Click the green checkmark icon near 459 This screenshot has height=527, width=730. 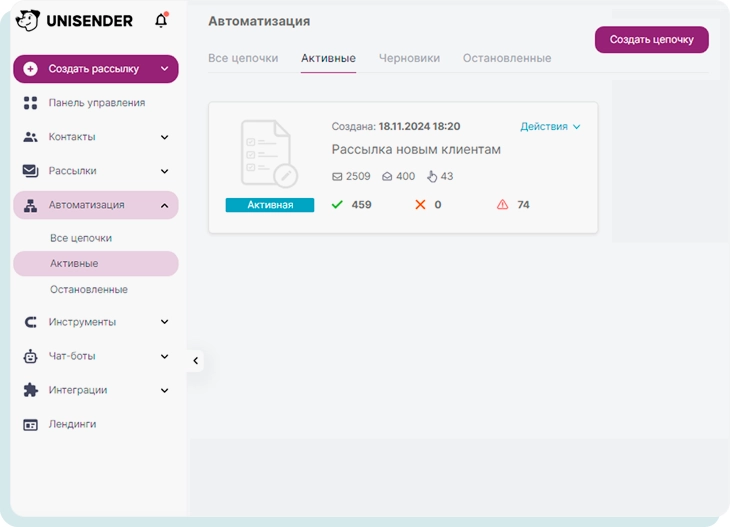[x=337, y=204]
